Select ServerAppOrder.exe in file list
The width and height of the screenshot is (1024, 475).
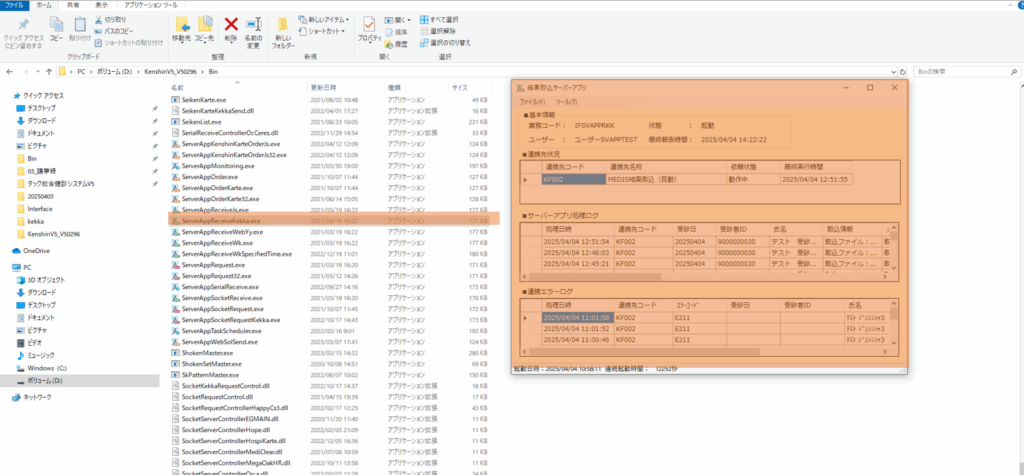click(209, 176)
